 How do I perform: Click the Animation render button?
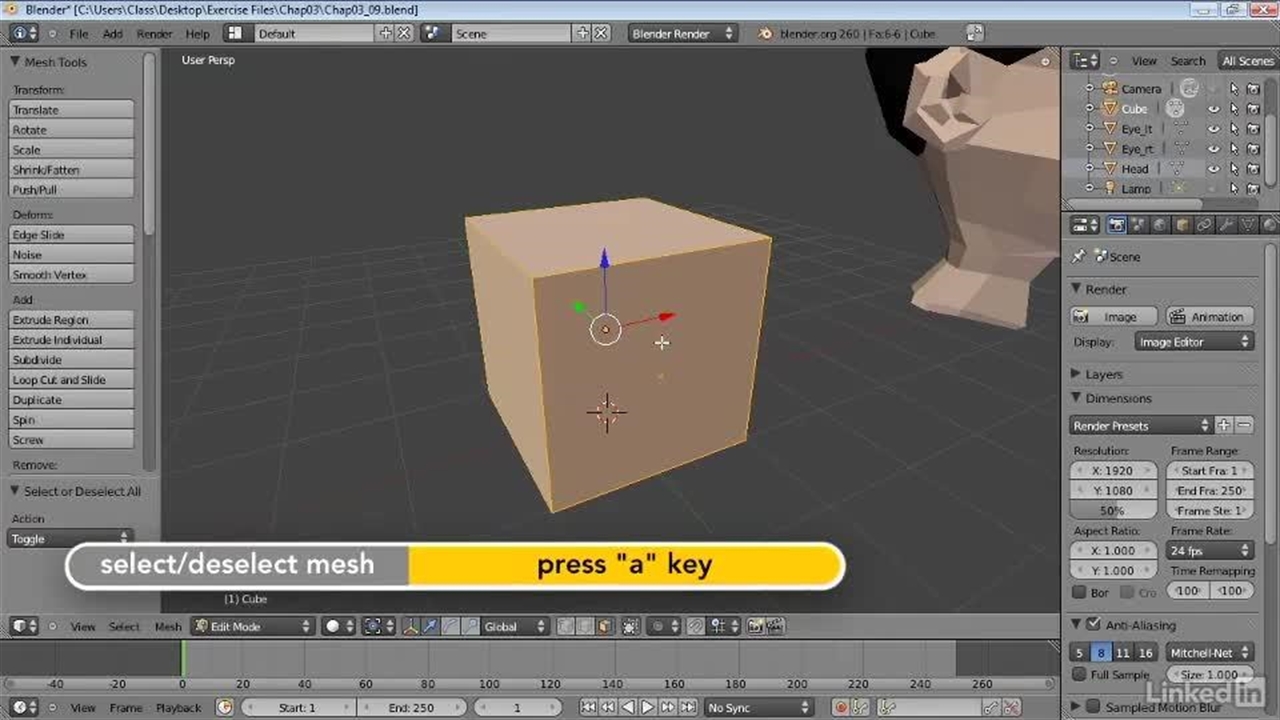pyautogui.click(x=1208, y=317)
